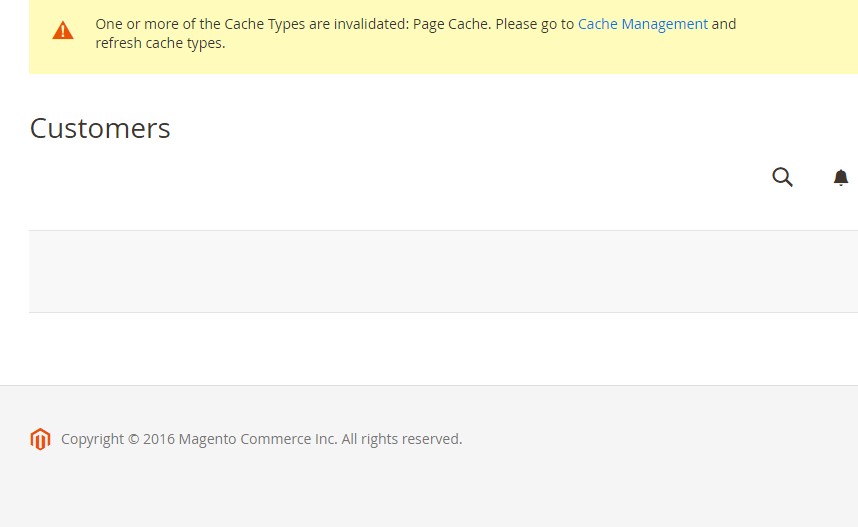Click the 'Please go to' phrase

tap(534, 25)
